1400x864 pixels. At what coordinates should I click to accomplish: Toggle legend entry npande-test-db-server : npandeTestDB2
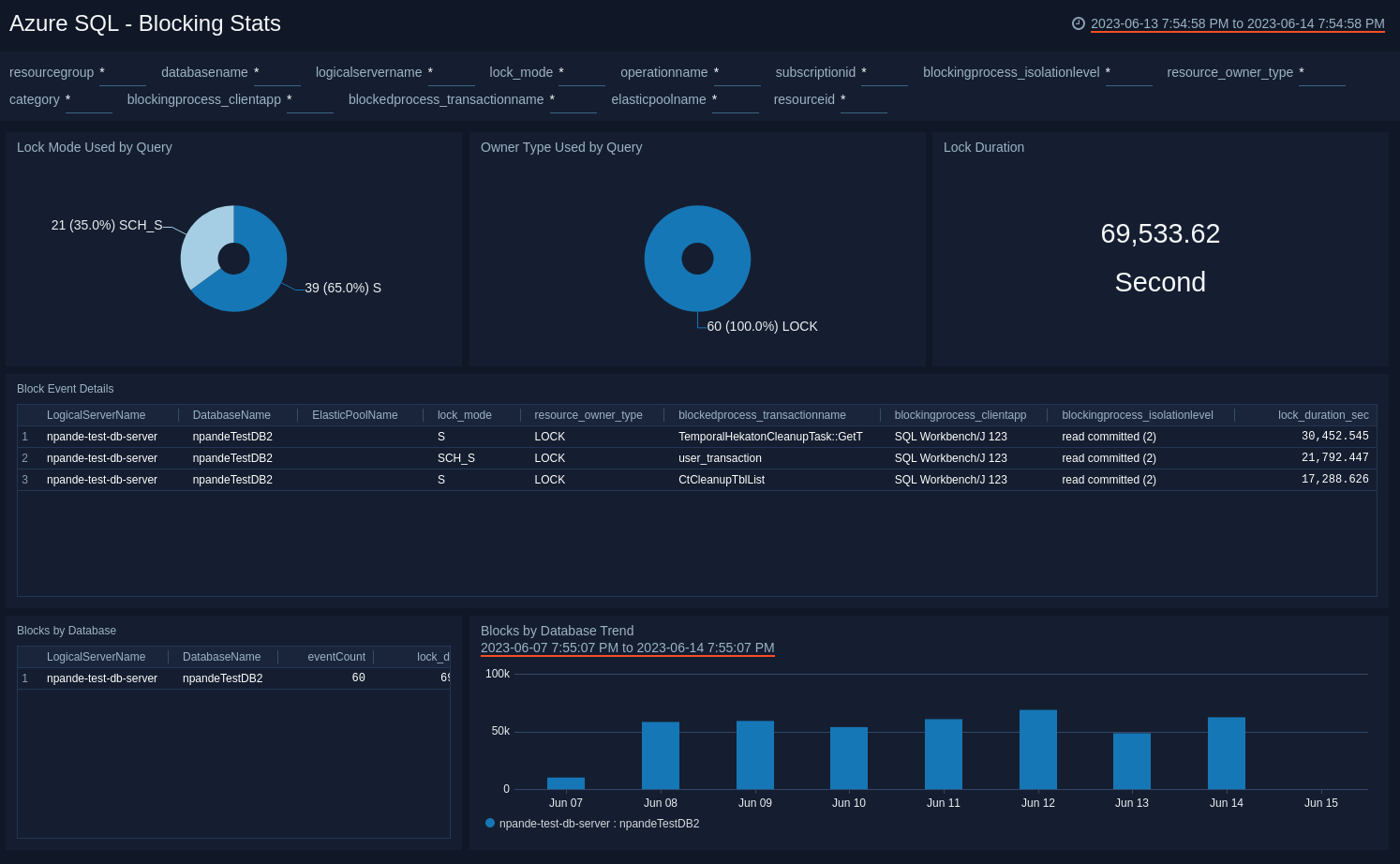click(x=592, y=824)
